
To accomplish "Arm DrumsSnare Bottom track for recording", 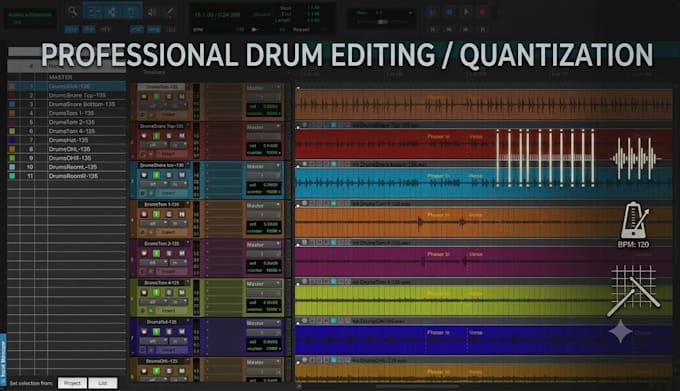I will click(x=144, y=175).
